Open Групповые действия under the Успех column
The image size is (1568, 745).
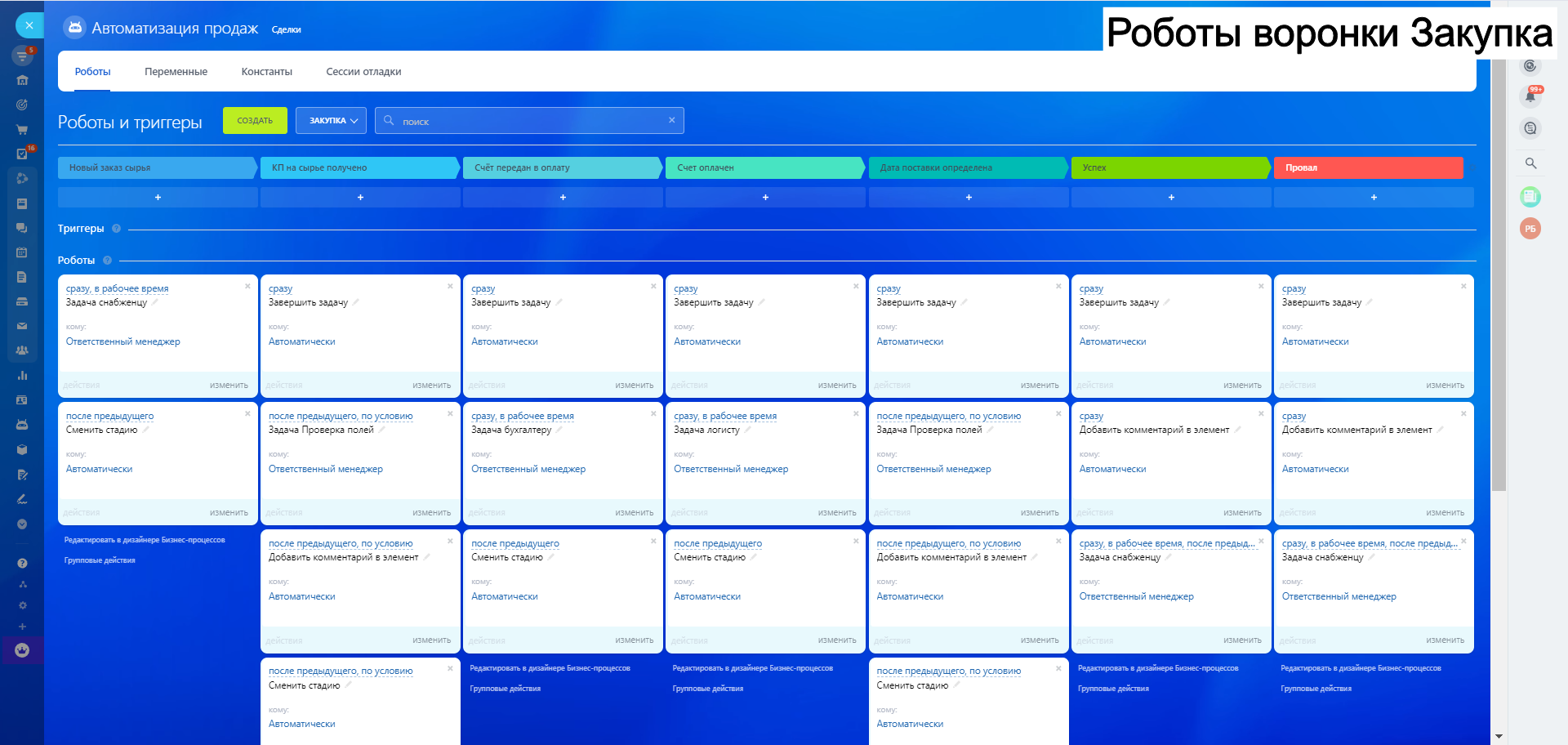(1113, 689)
